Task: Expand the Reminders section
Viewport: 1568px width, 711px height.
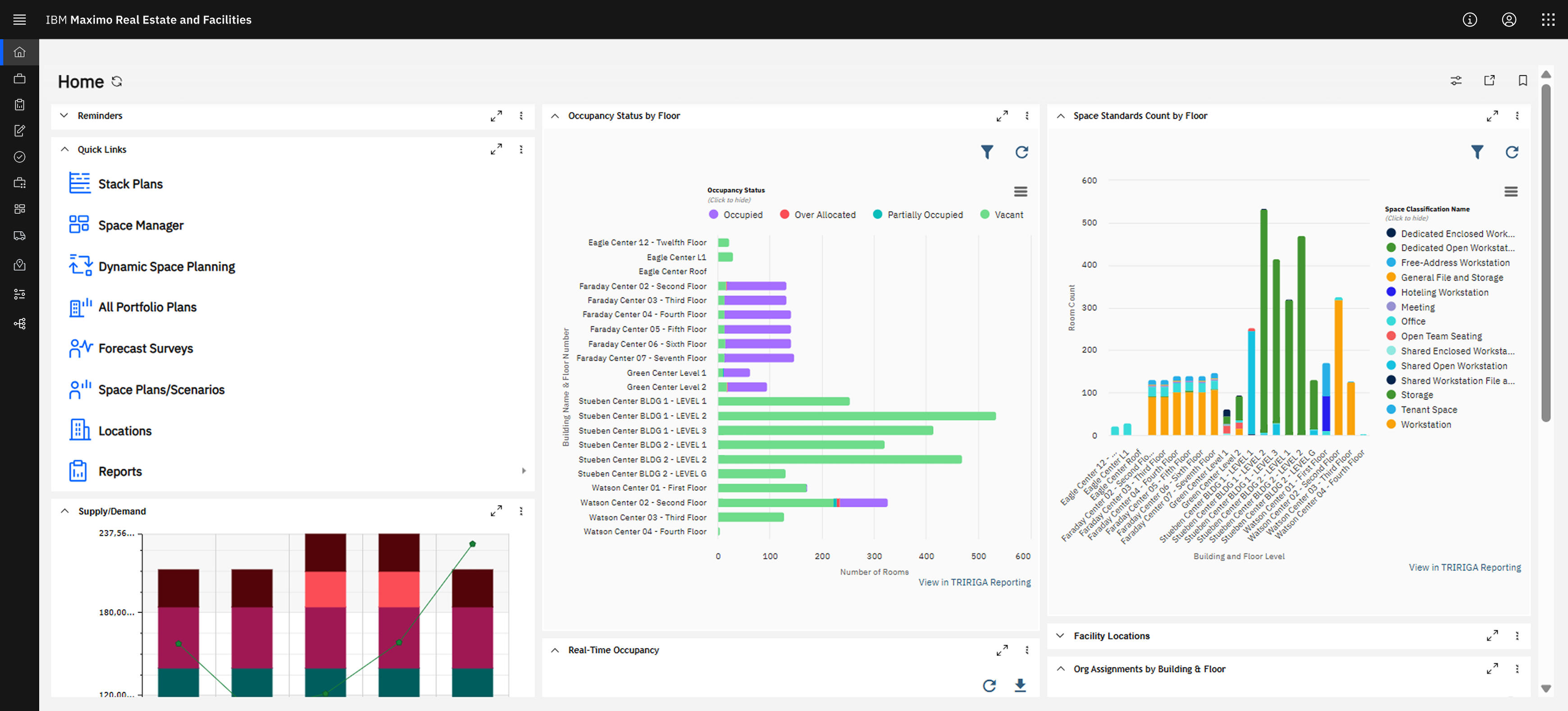Action: [x=64, y=115]
